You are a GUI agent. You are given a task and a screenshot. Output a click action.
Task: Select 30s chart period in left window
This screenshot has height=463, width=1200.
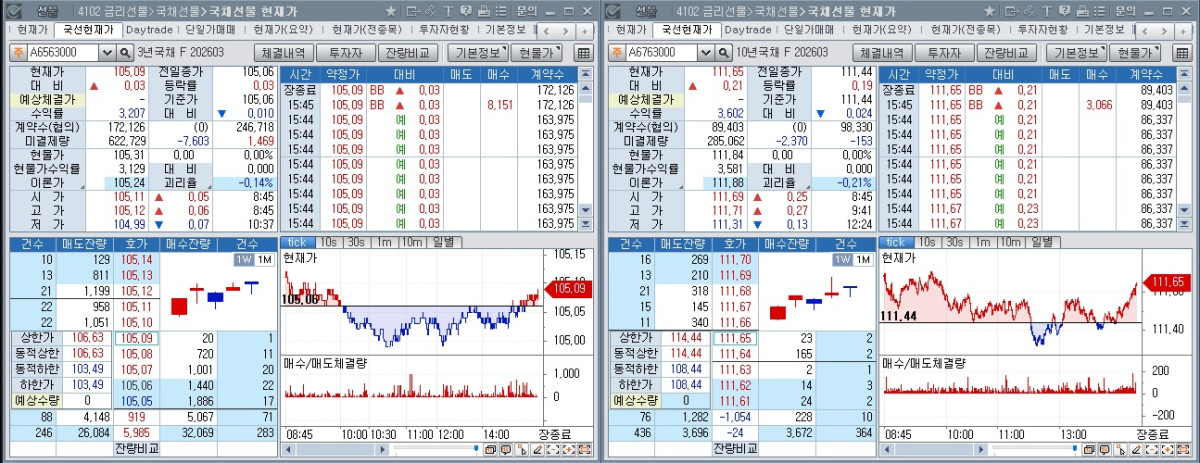[x=355, y=242]
